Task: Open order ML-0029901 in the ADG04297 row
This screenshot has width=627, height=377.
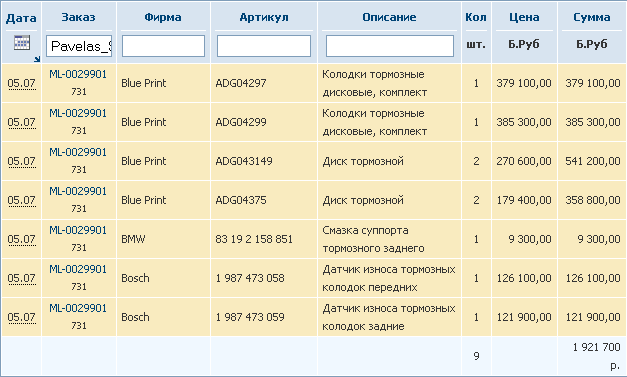Action: pyautogui.click(x=78, y=74)
